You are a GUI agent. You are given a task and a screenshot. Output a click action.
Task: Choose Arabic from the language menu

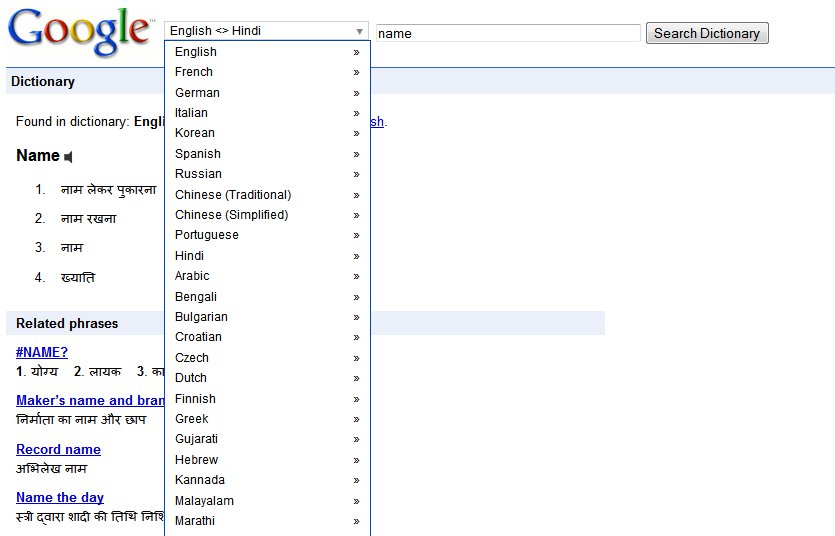[x=267, y=276]
